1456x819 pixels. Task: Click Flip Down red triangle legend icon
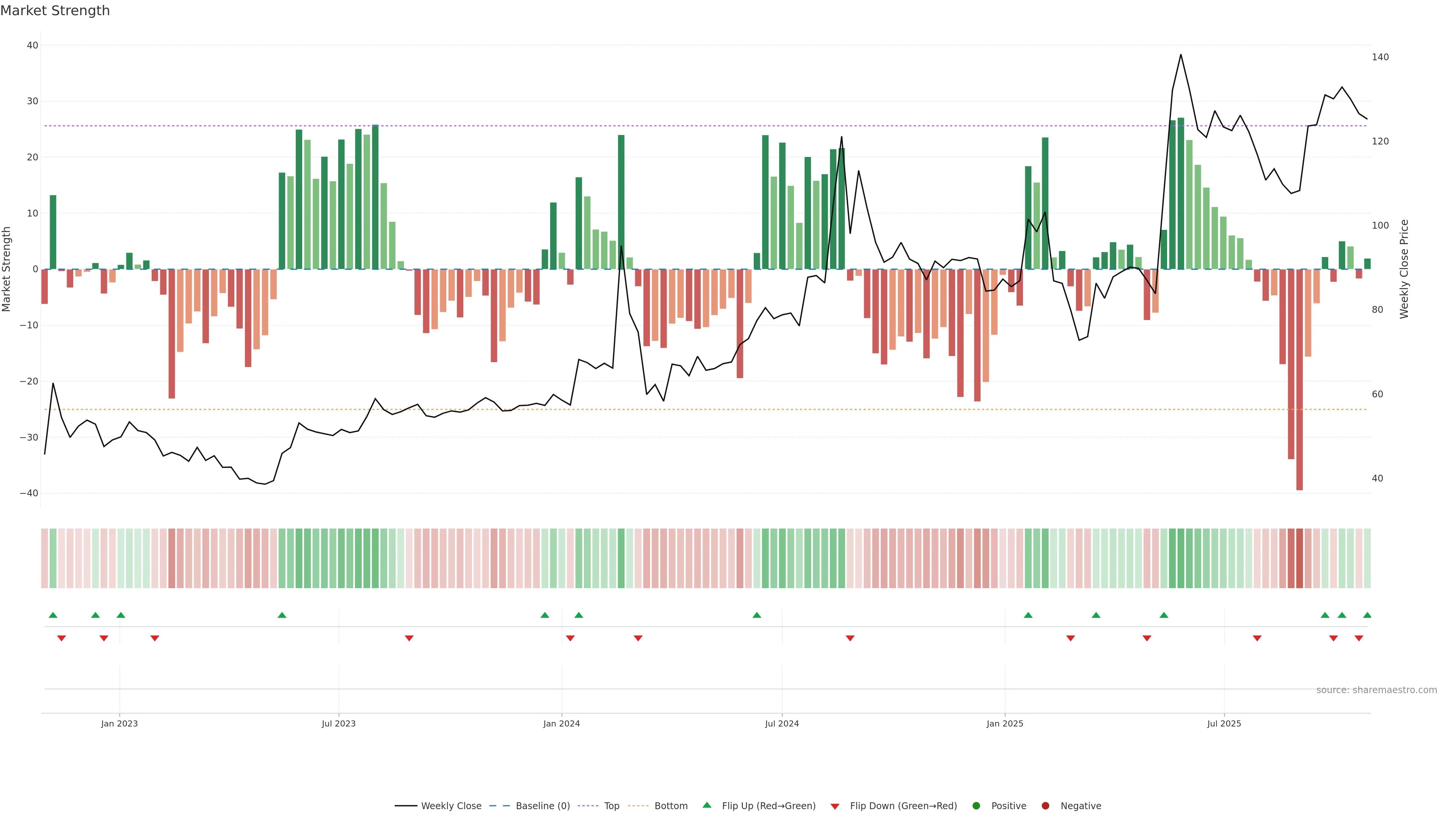point(835,806)
